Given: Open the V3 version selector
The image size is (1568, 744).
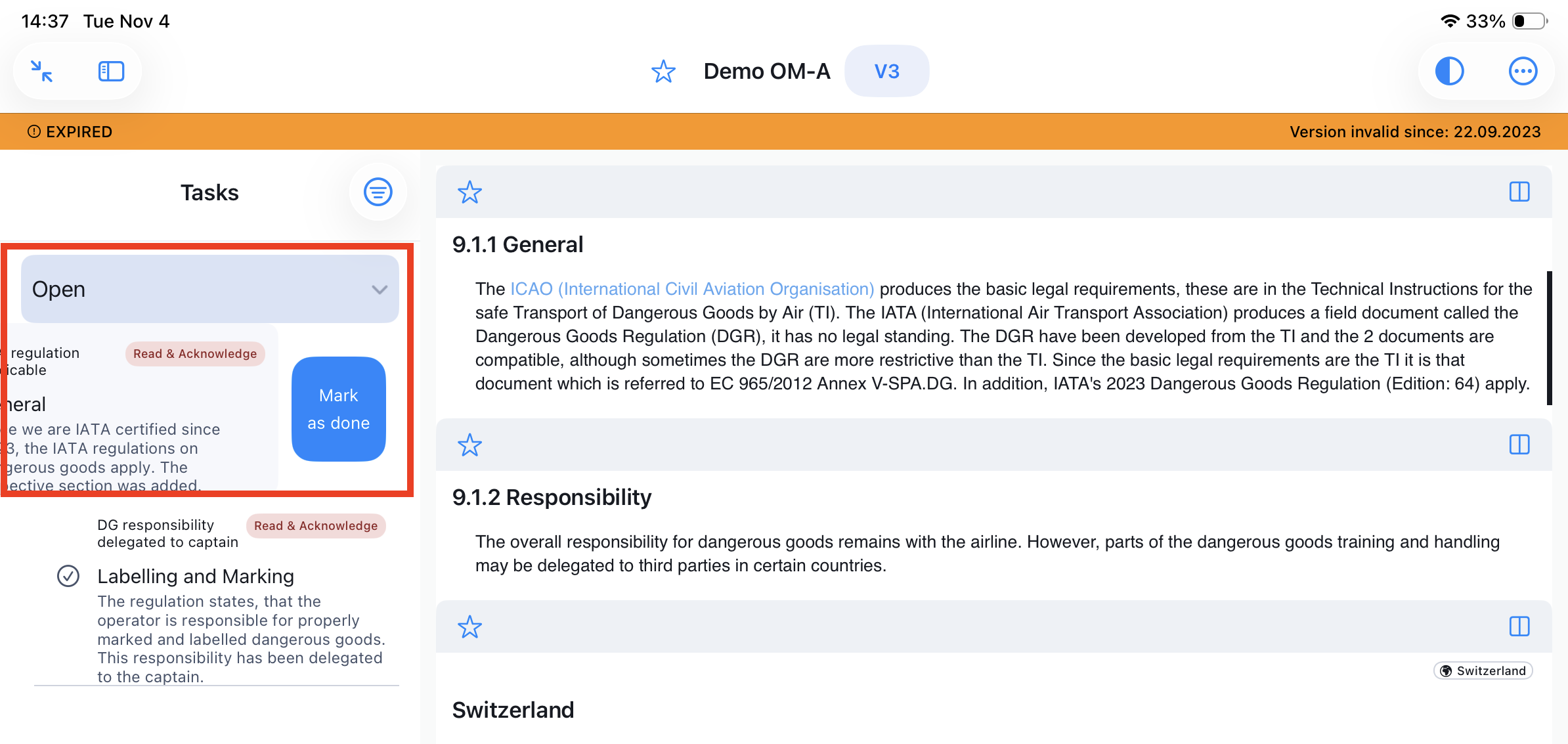Looking at the screenshot, I should click(886, 71).
